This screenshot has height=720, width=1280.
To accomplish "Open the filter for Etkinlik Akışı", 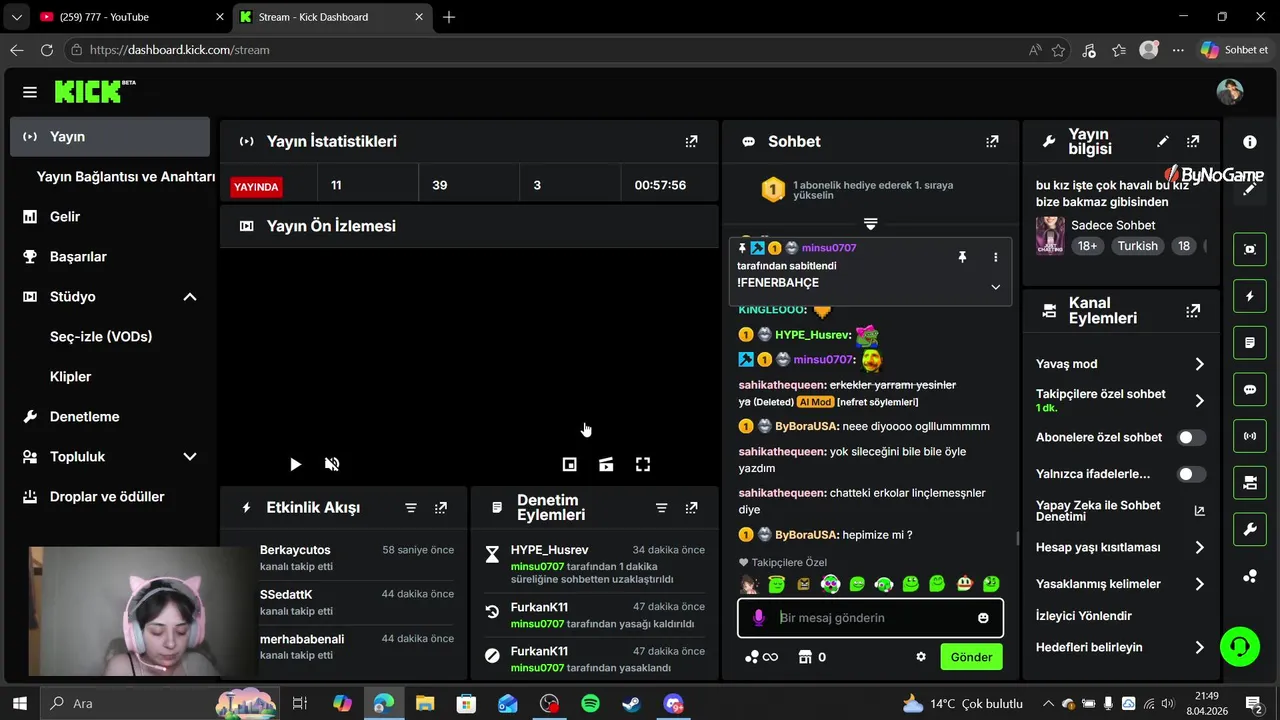I will tap(411, 508).
